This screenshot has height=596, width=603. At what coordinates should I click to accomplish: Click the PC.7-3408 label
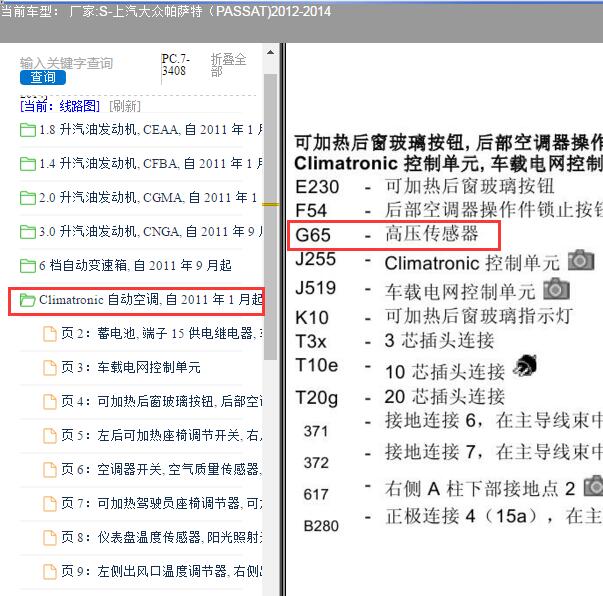176,65
